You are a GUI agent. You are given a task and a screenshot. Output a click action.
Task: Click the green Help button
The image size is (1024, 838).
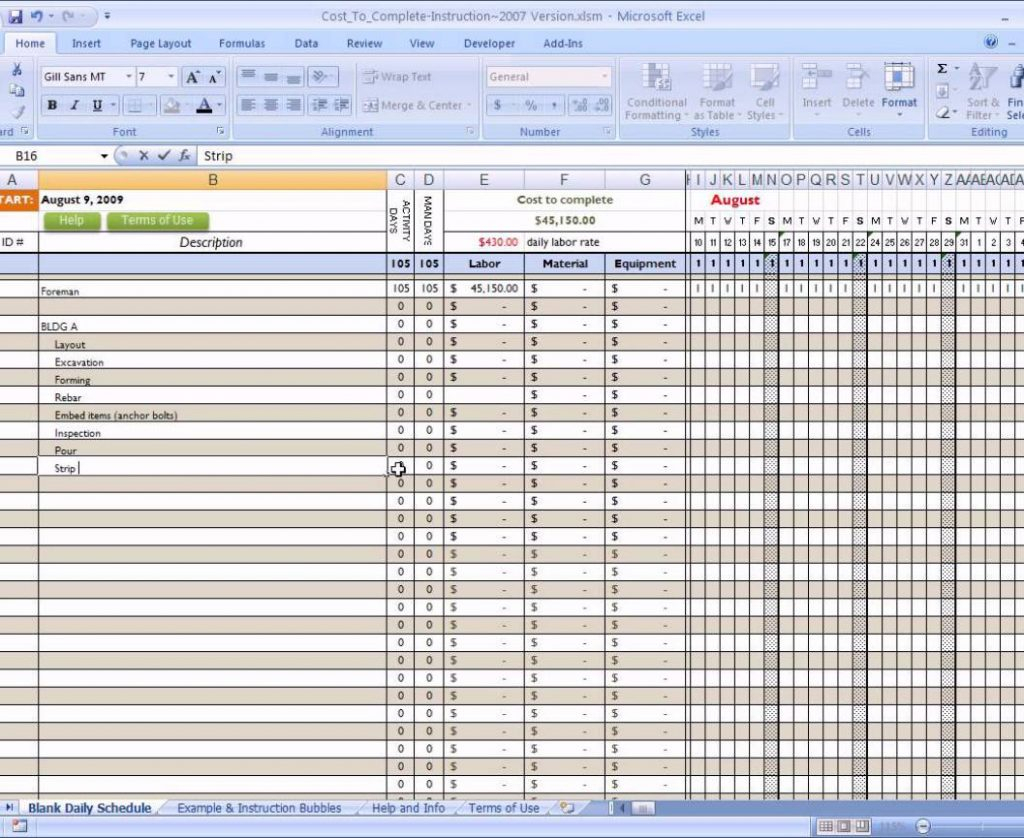pos(72,221)
